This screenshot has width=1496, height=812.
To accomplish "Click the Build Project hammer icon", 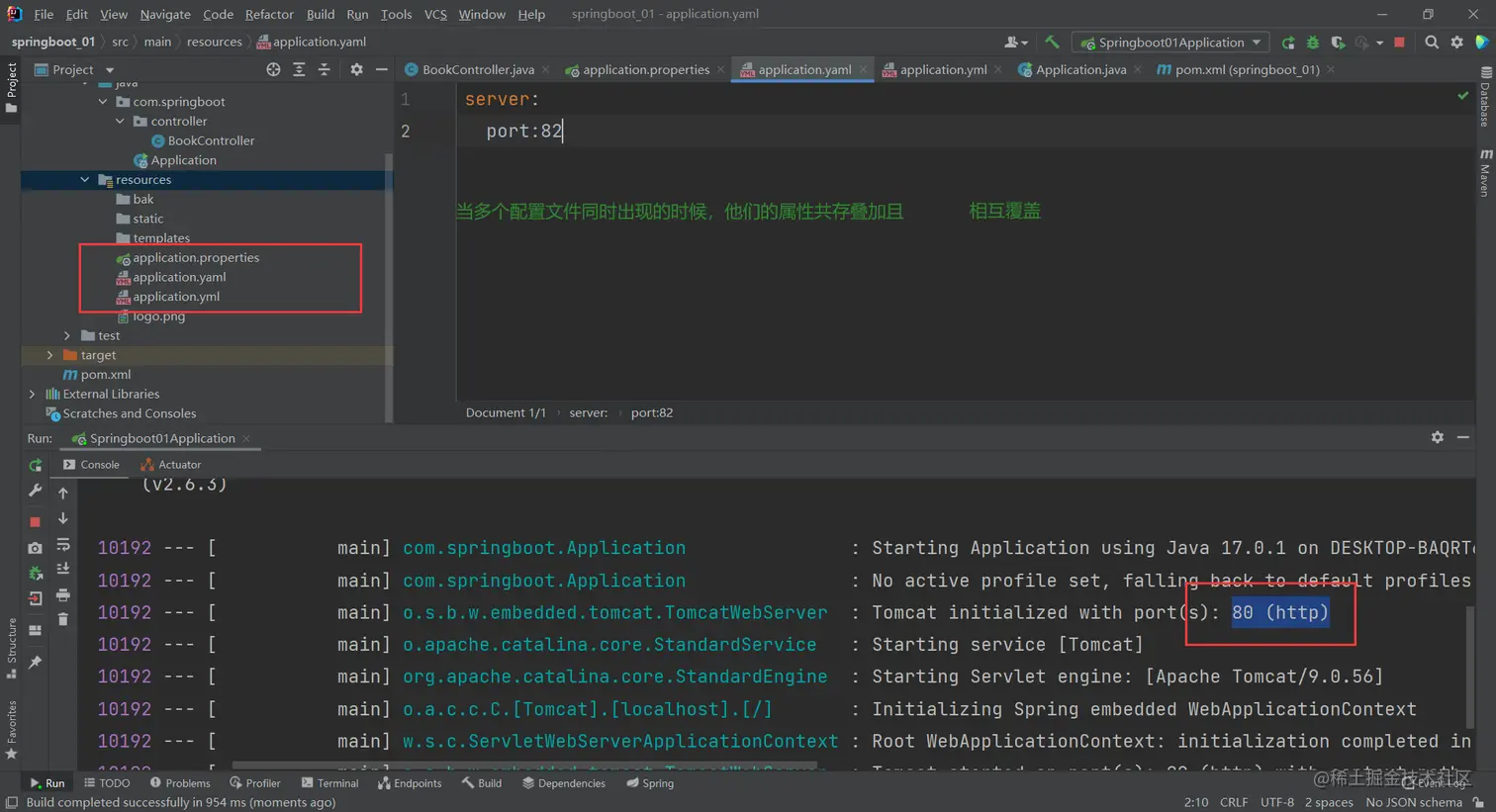I will pyautogui.click(x=1052, y=43).
